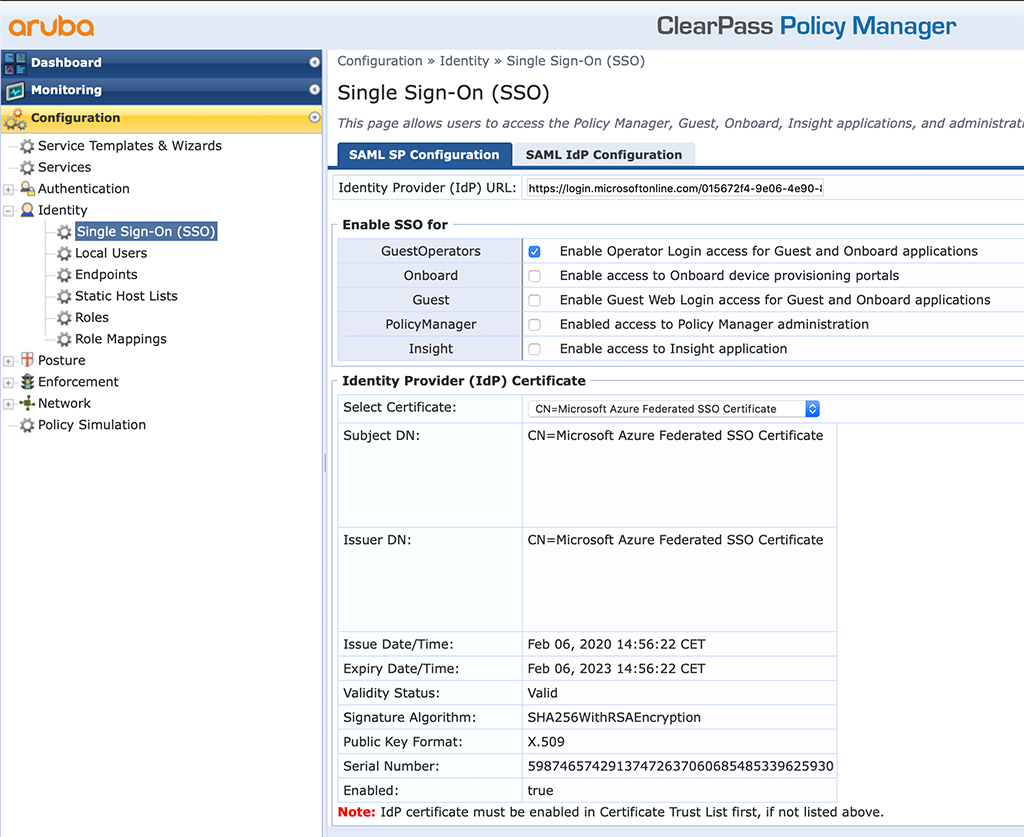Click the Single Sign-On (SSO) gear icon
The height and width of the screenshot is (837, 1024).
64,232
